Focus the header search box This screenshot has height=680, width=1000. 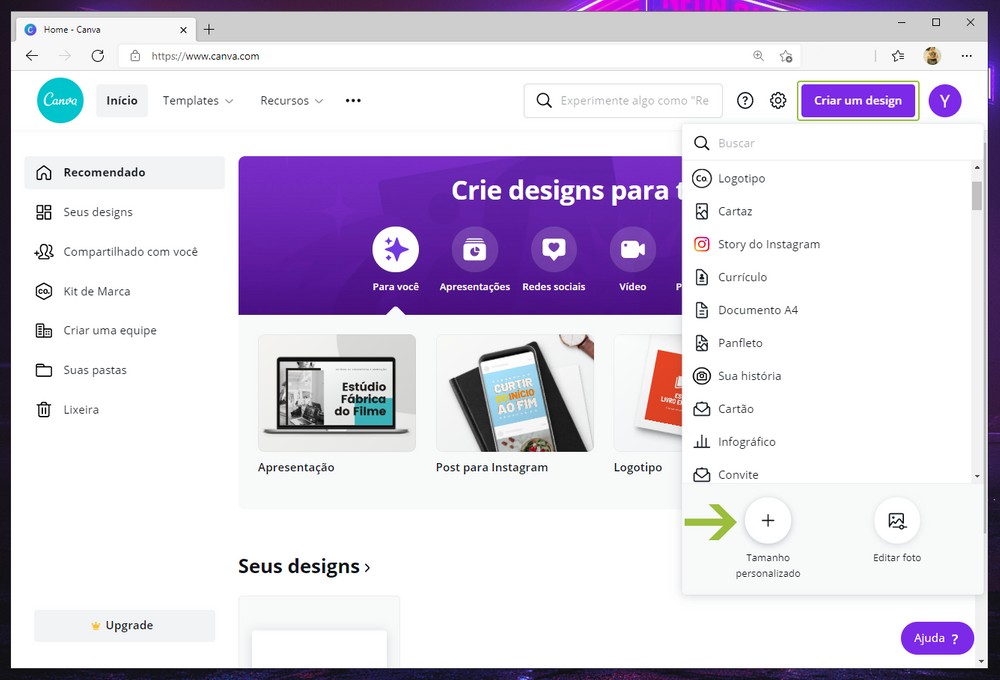[623, 100]
